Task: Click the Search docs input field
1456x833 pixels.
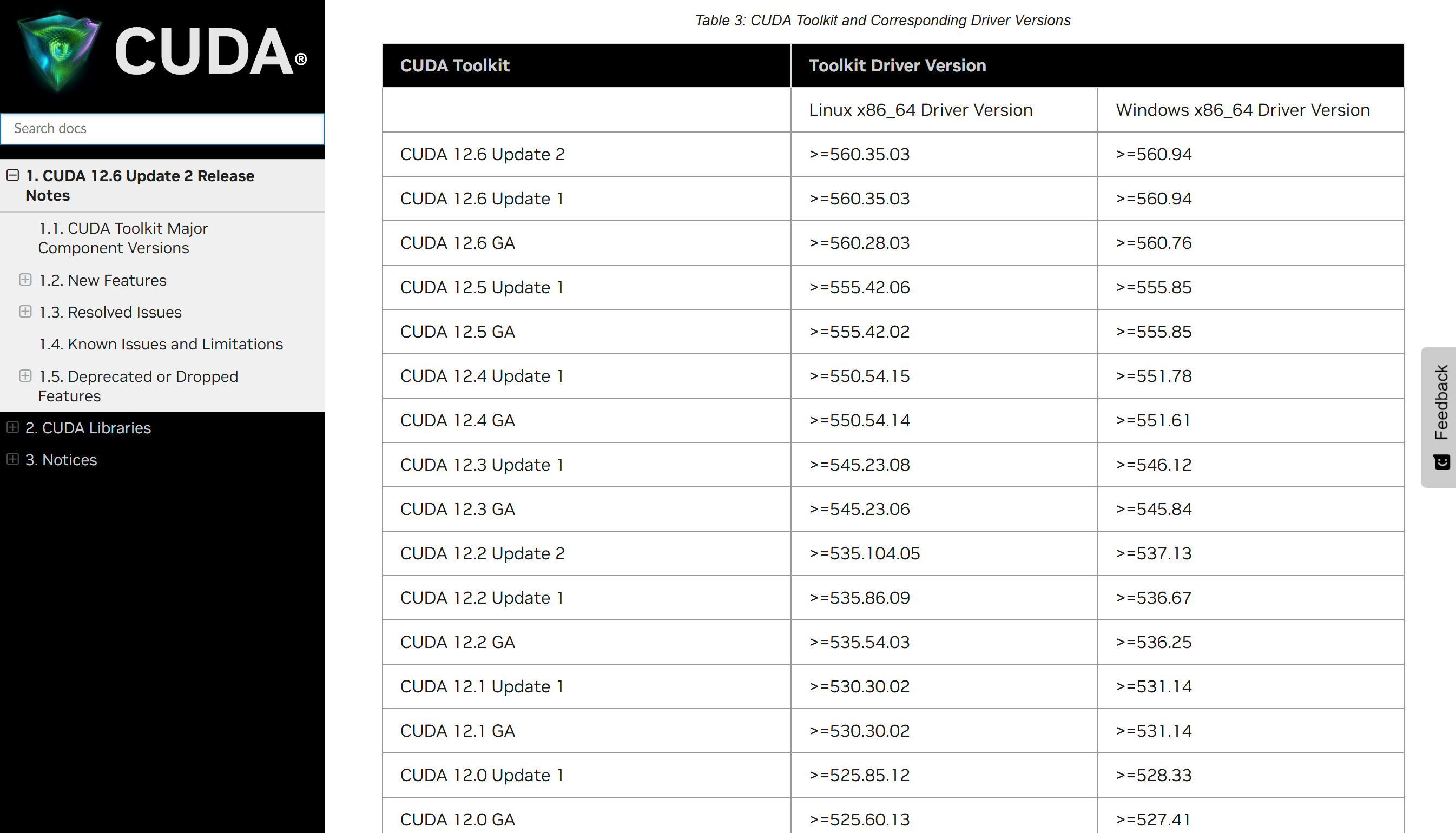Action: [x=162, y=128]
